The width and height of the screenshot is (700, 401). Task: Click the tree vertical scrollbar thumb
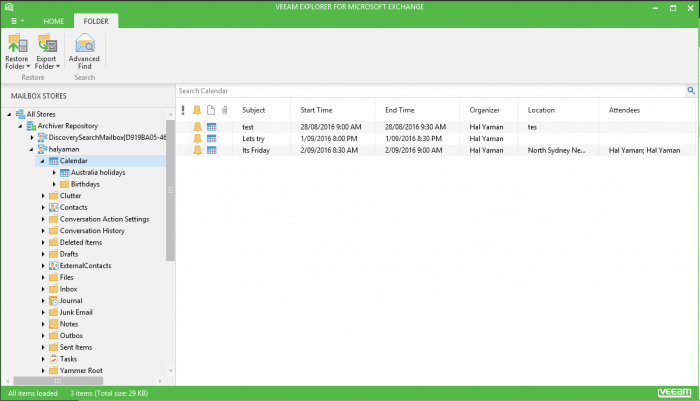[x=170, y=190]
